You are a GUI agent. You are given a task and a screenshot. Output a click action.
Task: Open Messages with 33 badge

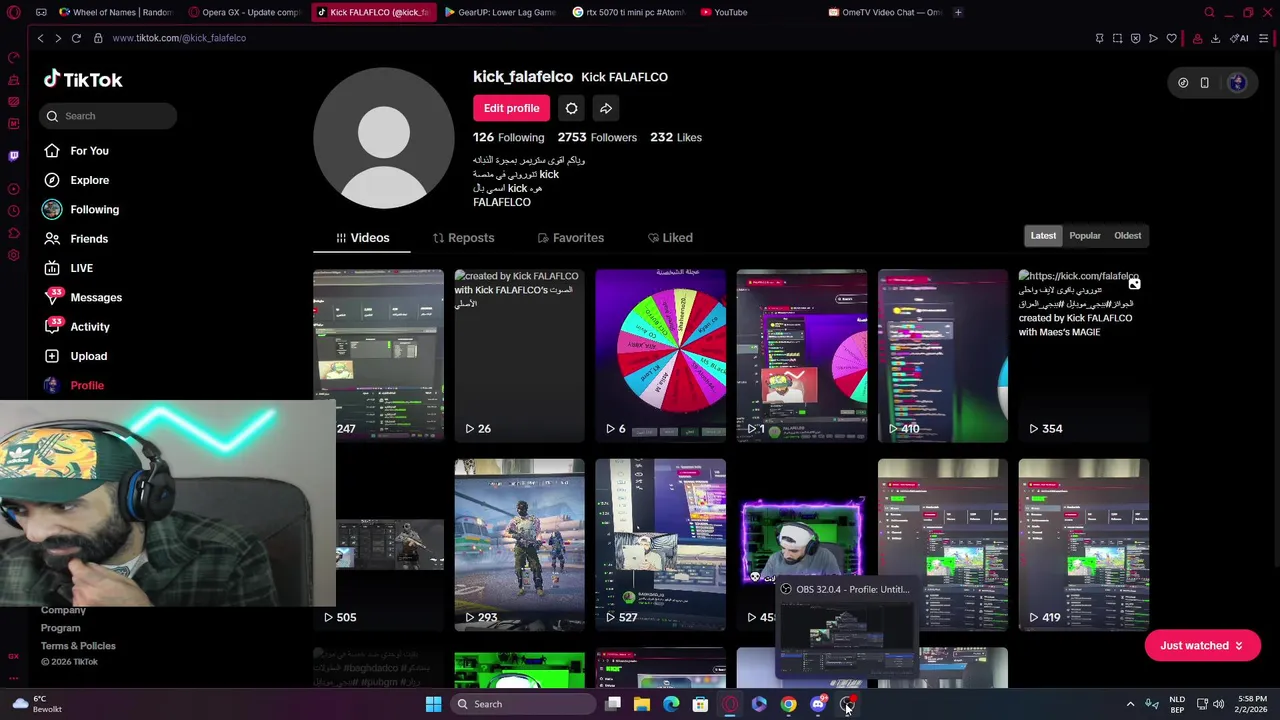(96, 297)
